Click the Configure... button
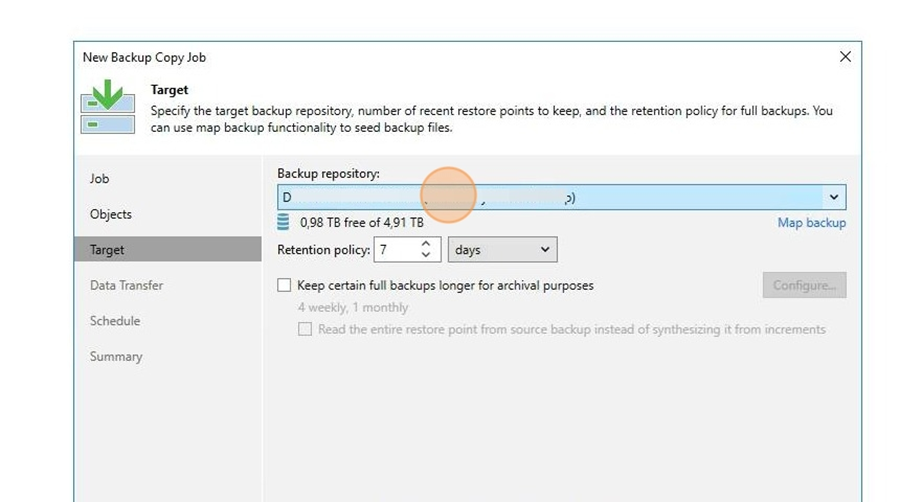900x502 pixels. click(x=804, y=285)
